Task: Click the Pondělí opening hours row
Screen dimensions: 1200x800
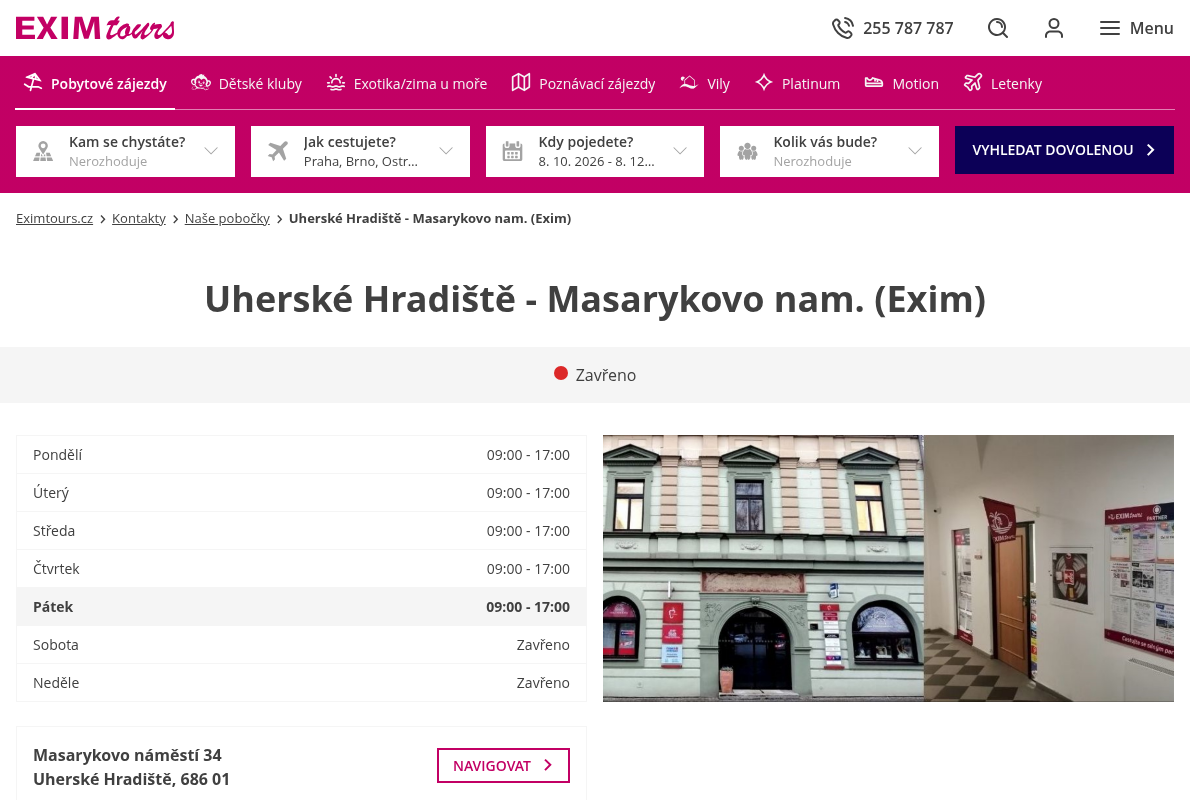Action: 301,455
